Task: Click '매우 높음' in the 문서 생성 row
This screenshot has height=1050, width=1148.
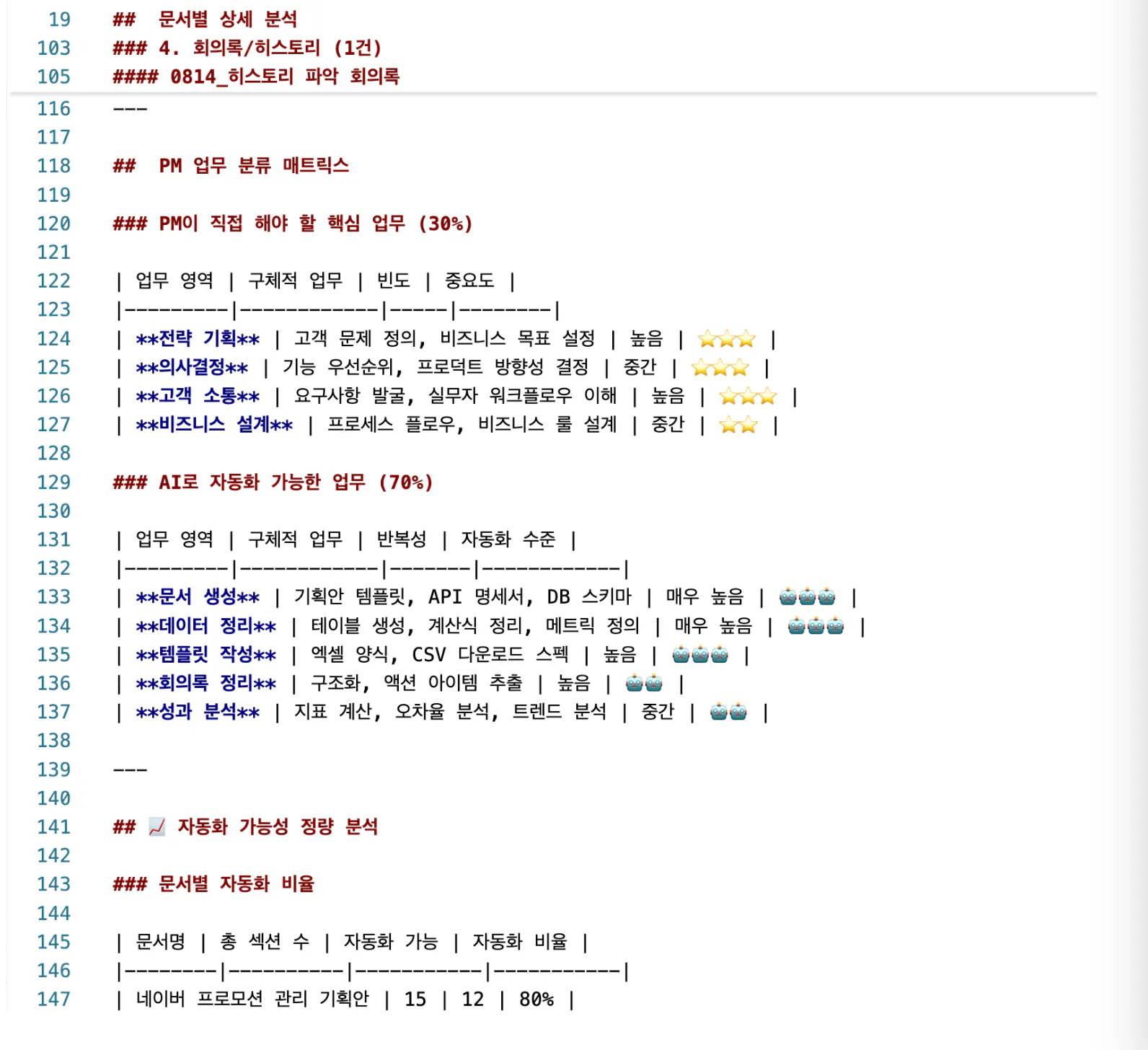Action: tap(705, 597)
